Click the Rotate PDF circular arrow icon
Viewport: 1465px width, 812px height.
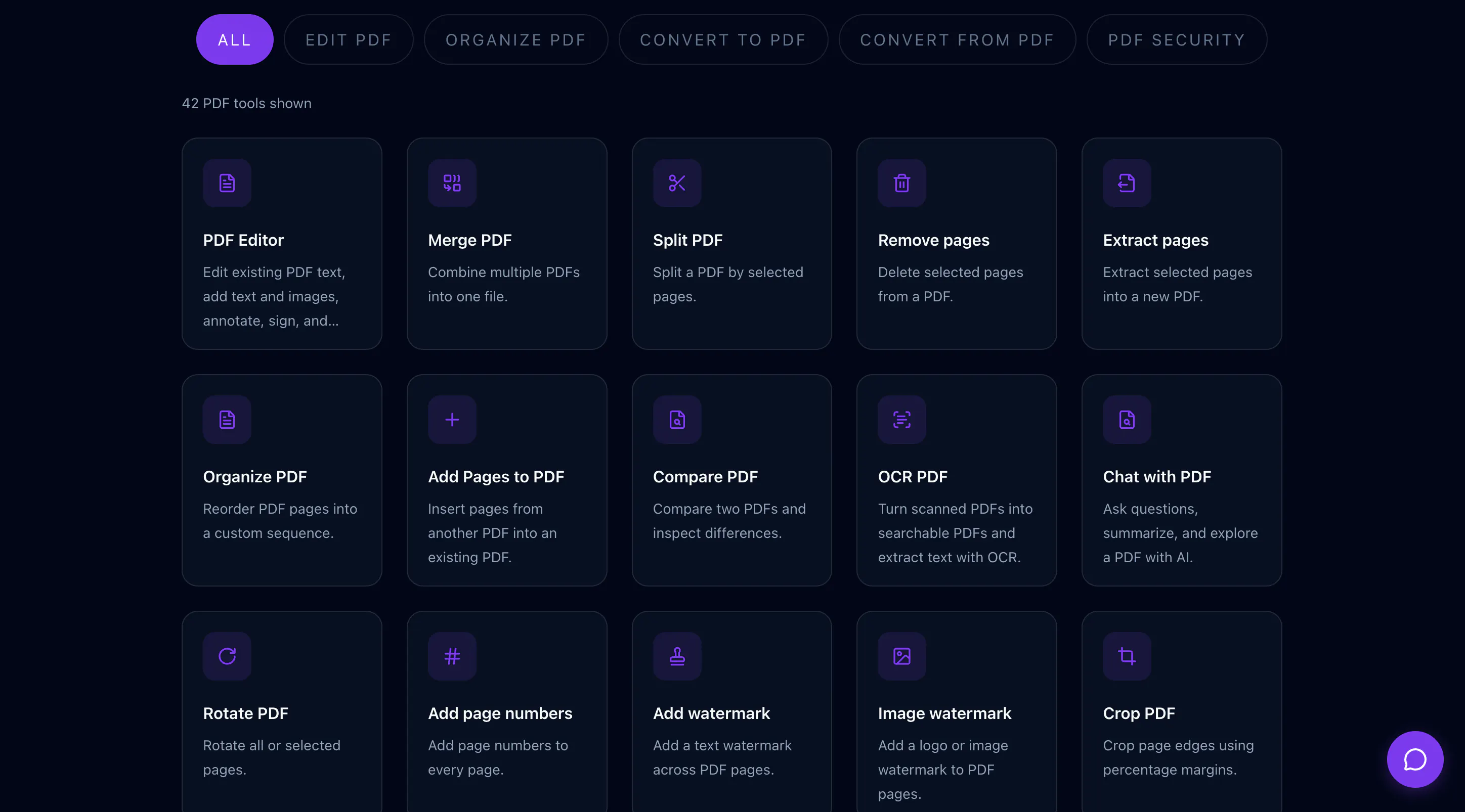pos(227,656)
